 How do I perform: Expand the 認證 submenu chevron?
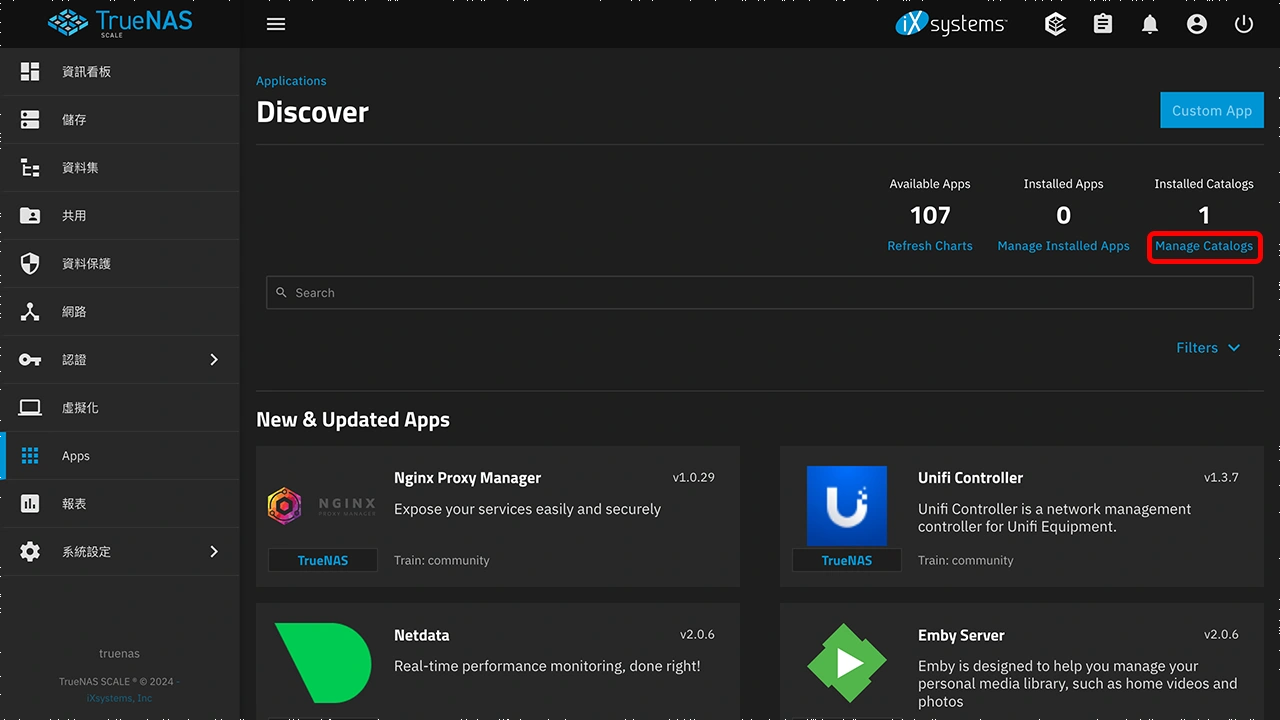[214, 360]
